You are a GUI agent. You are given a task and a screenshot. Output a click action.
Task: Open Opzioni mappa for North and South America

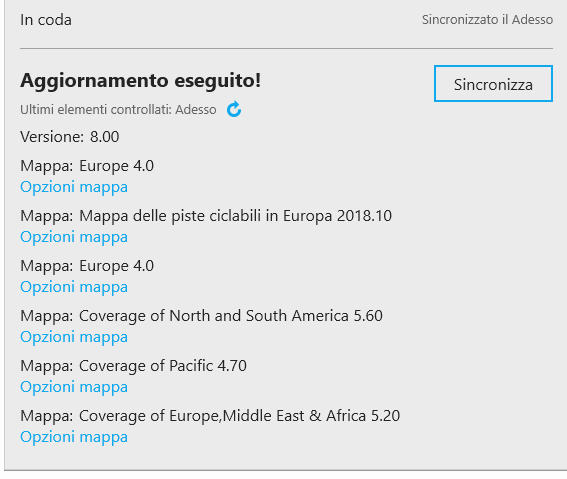point(74,337)
